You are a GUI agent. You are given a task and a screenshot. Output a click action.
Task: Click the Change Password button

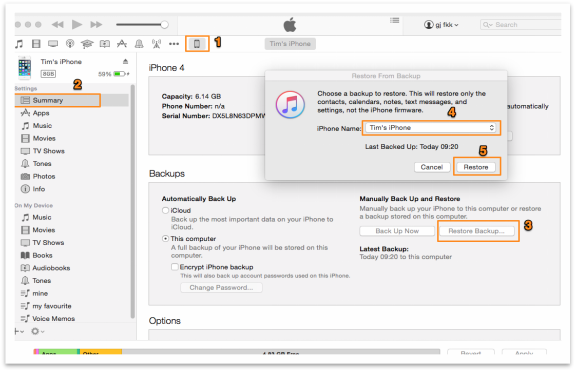point(221,287)
